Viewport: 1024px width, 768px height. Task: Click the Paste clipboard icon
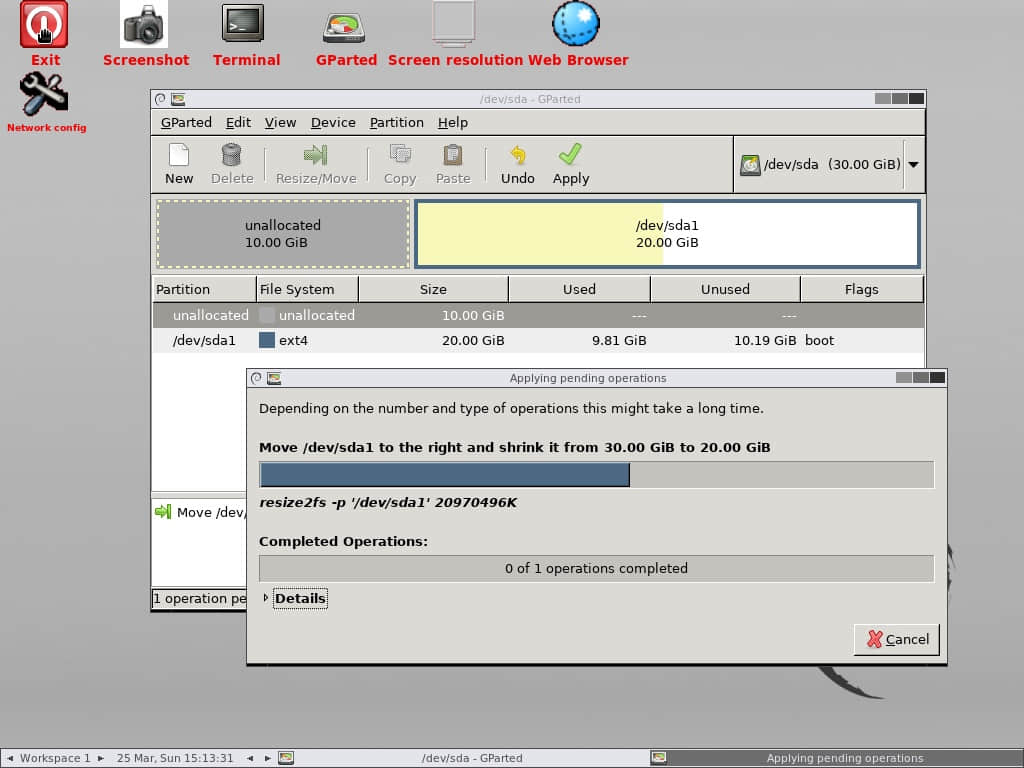(453, 155)
